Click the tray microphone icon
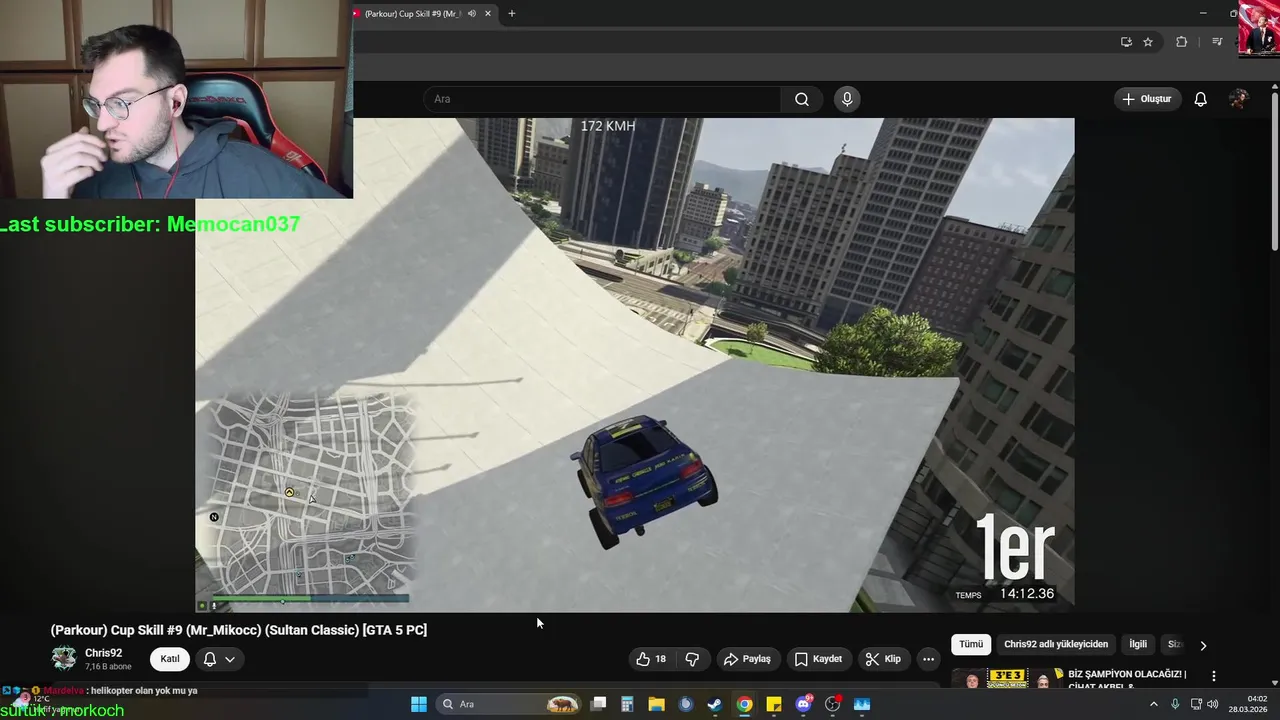The image size is (1280, 720). pos(1175,704)
